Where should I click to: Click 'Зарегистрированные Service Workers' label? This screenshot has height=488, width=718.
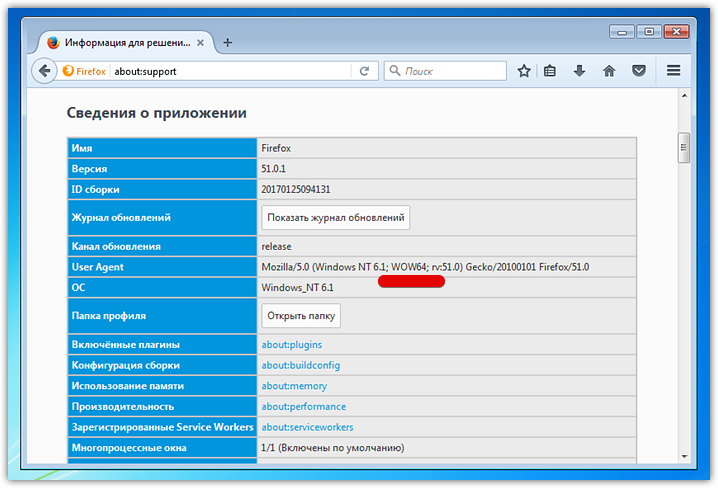point(163,427)
